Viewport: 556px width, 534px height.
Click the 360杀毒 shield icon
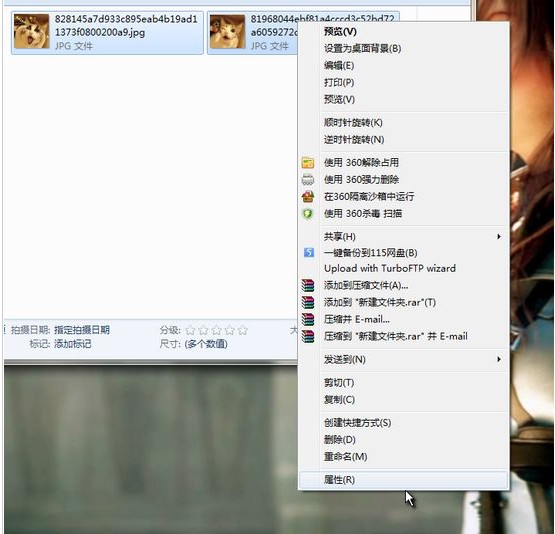308,213
